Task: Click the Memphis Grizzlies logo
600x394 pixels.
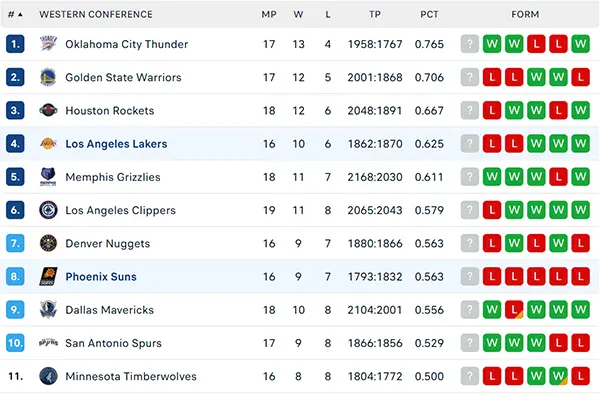Action: click(49, 177)
